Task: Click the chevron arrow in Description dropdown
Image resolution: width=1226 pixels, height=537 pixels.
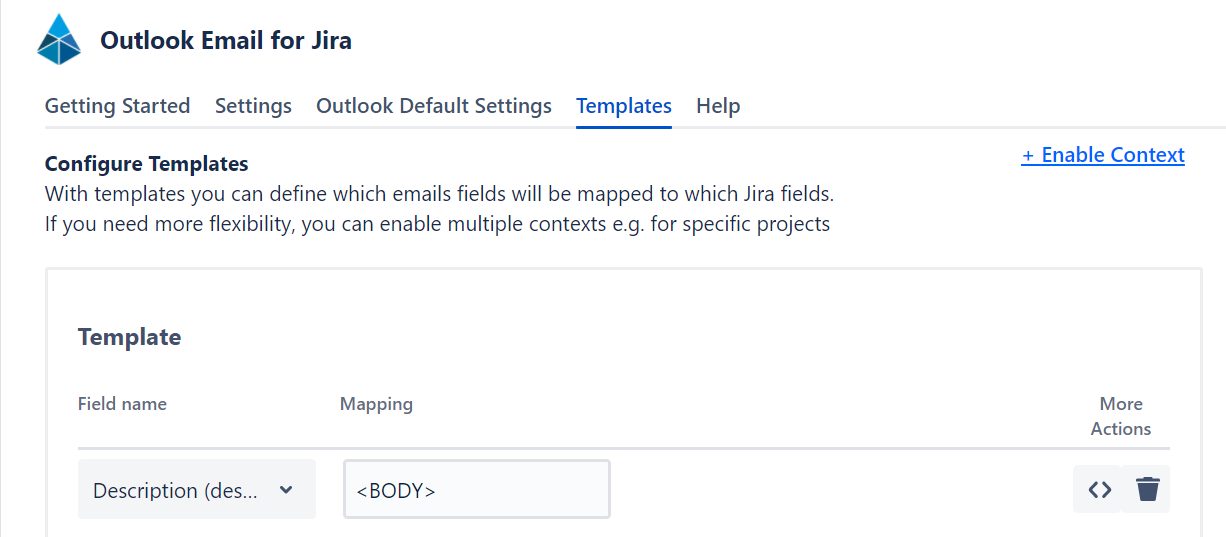Action: coord(286,490)
